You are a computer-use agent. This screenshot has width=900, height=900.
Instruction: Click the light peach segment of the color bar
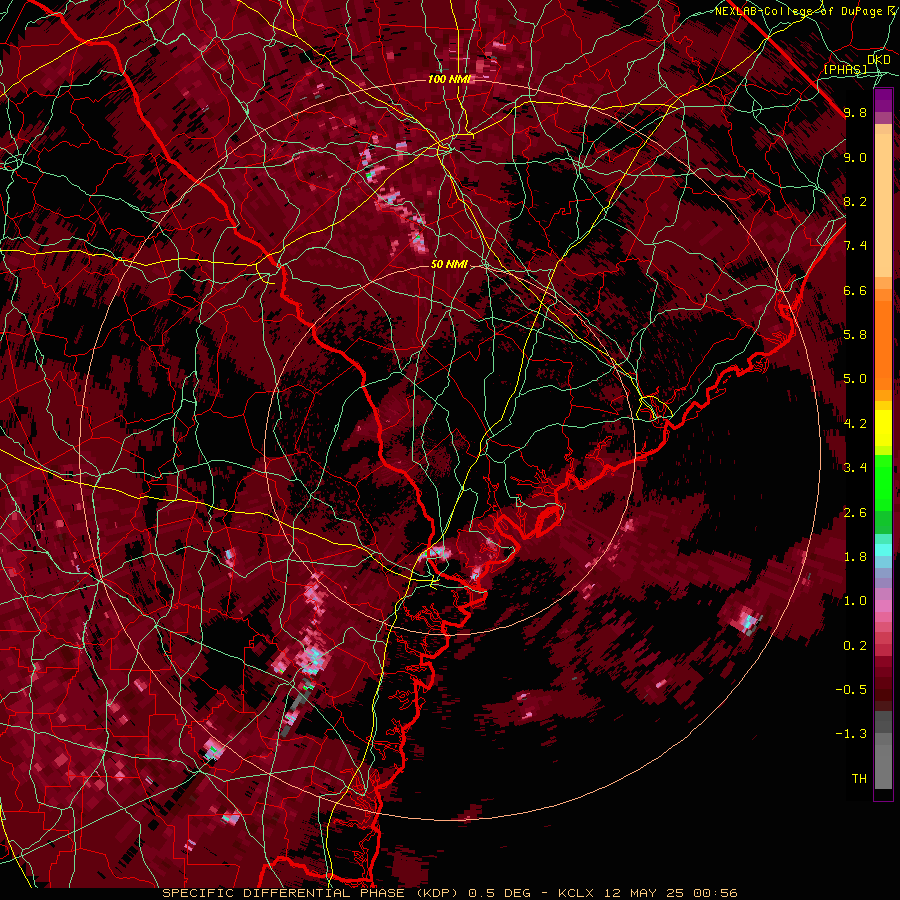883,207
